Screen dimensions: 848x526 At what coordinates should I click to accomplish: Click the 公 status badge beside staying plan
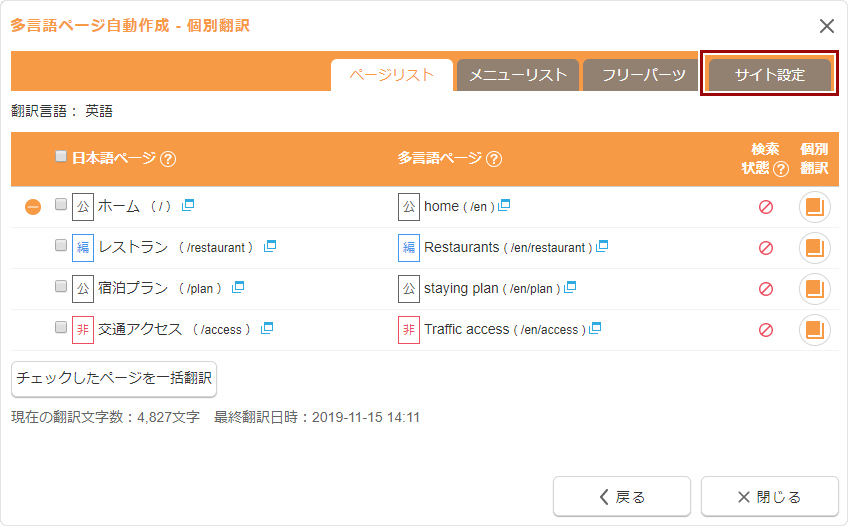[x=409, y=289]
